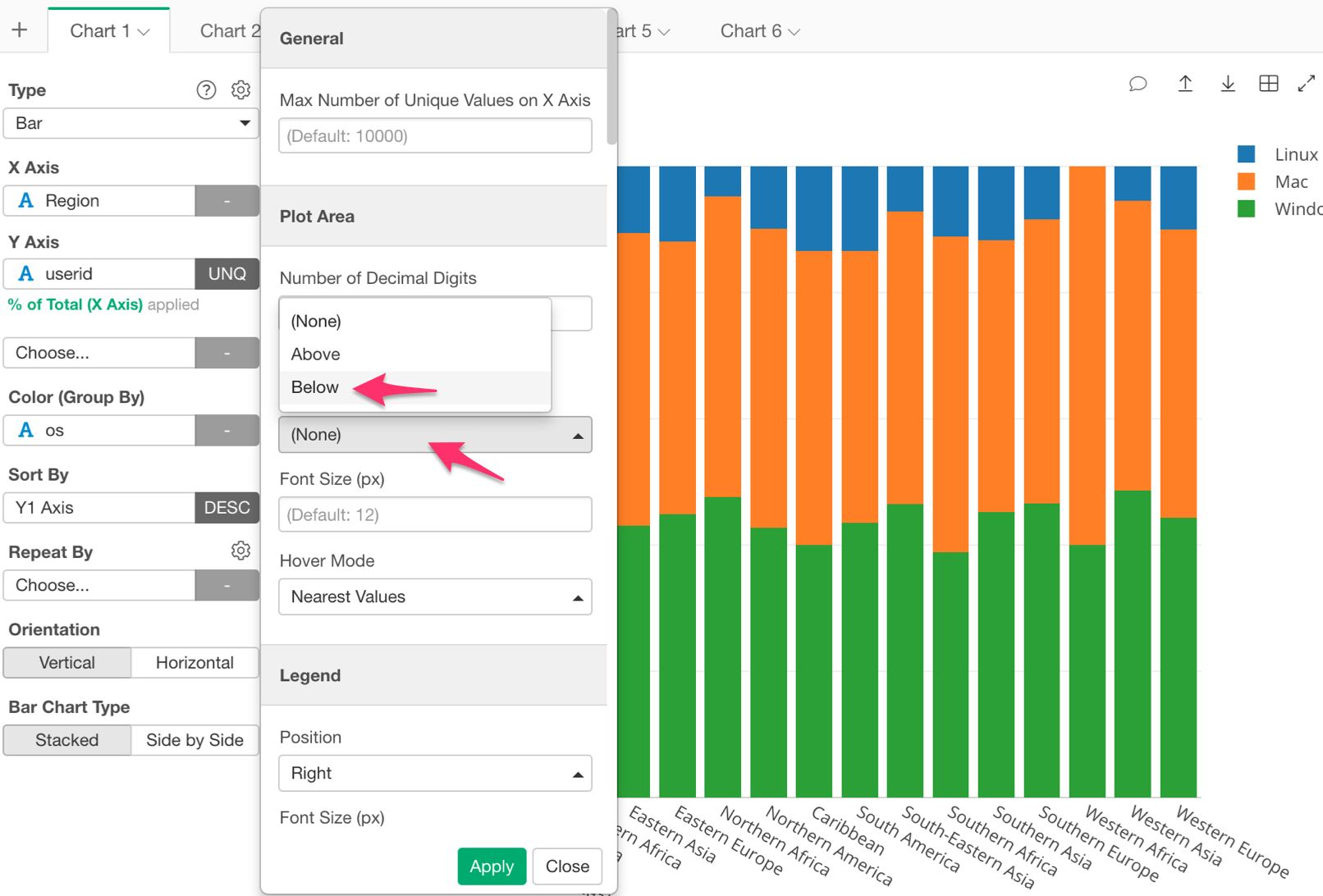Click the plus icon to add chart
Screen dimensions: 1323x896
20,30
